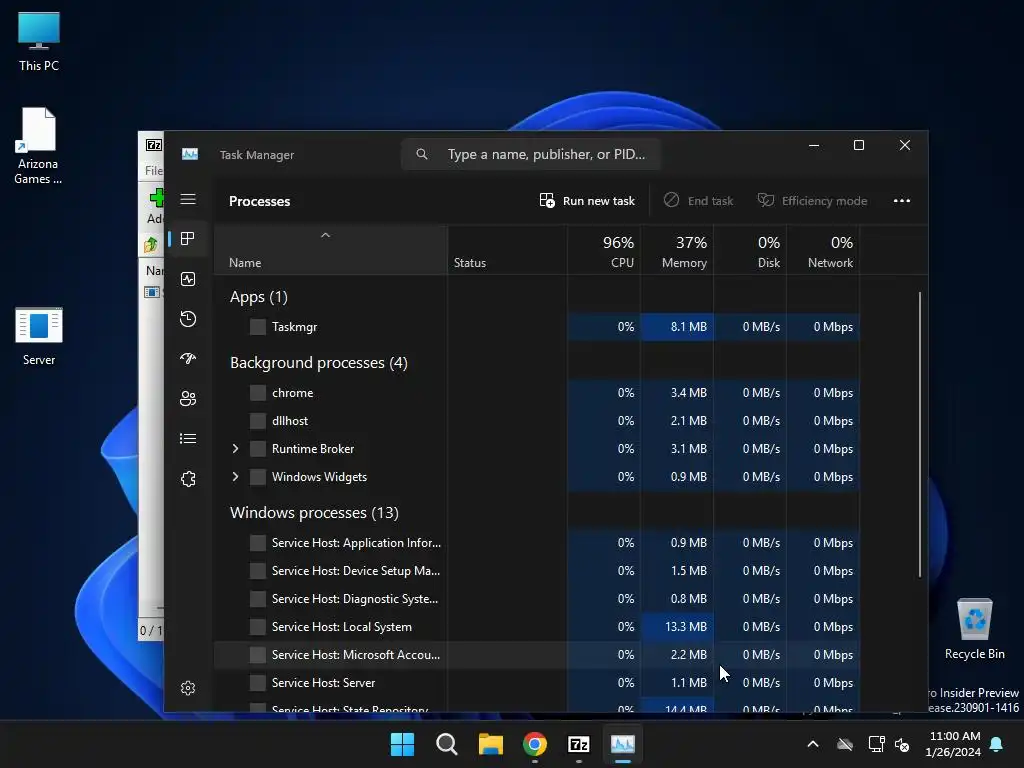
Task: Click the Apps (1) group heading
Action: click(x=259, y=297)
